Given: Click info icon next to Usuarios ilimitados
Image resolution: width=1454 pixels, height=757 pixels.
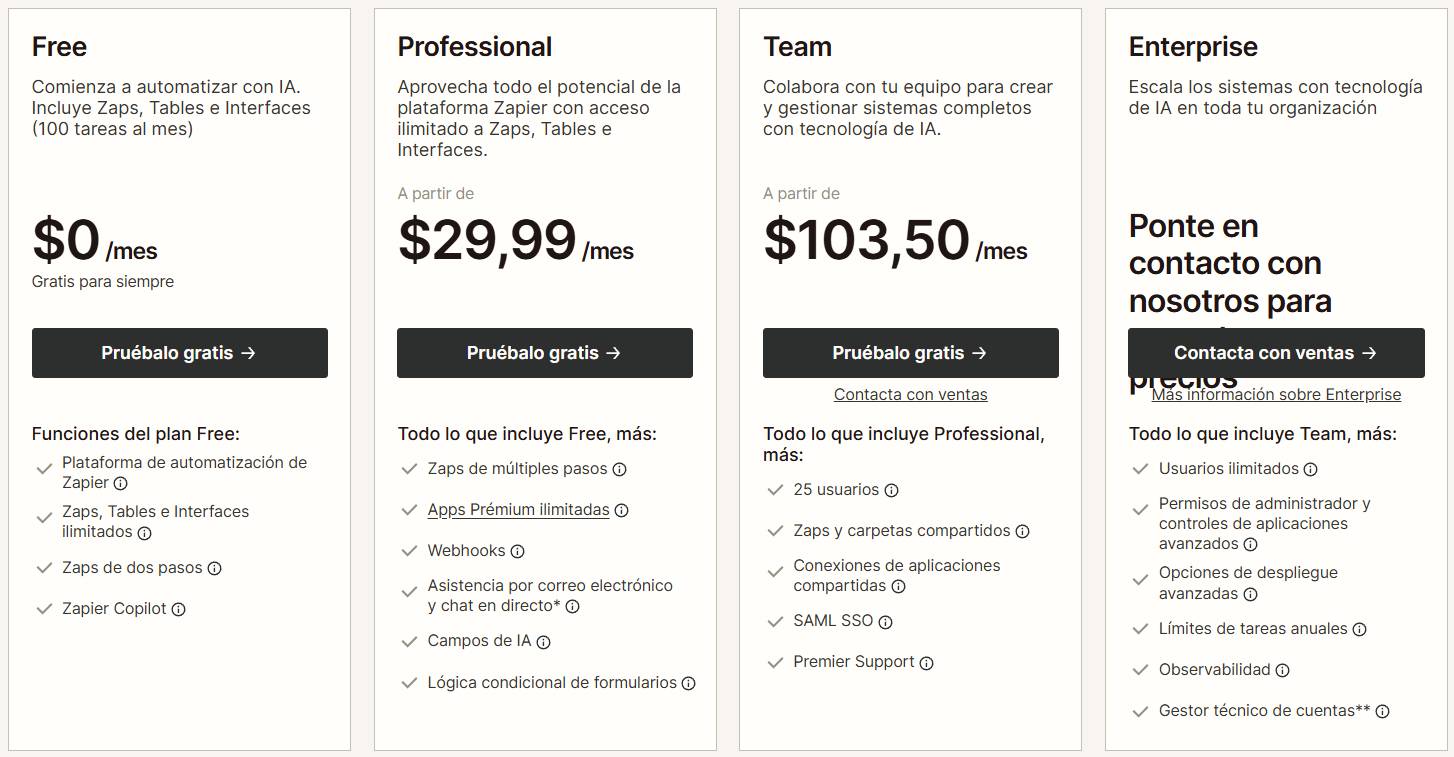Looking at the screenshot, I should click(x=1312, y=468).
